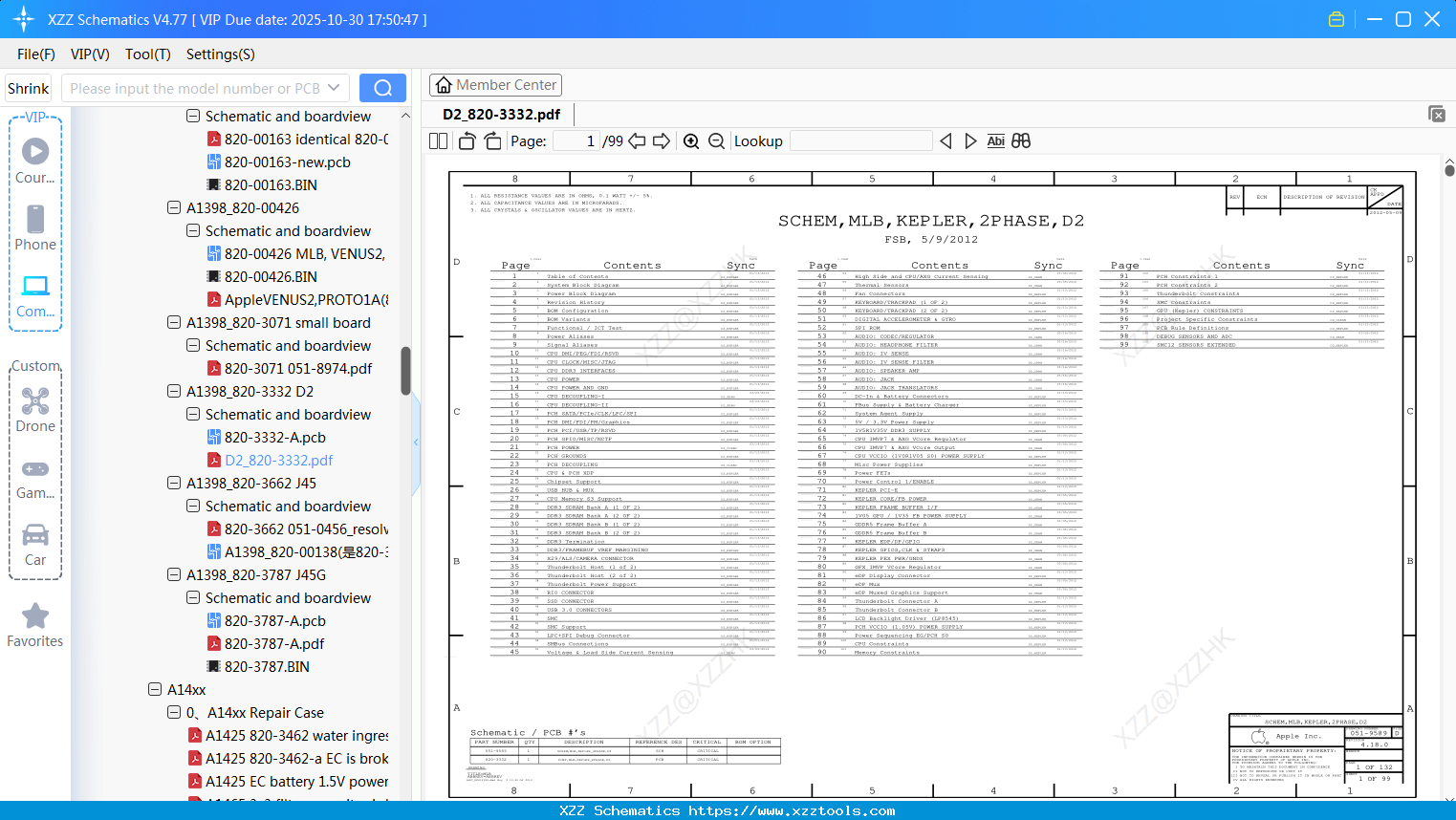Focus the Page number input box
The width and height of the screenshot is (1456, 820).
click(x=576, y=141)
